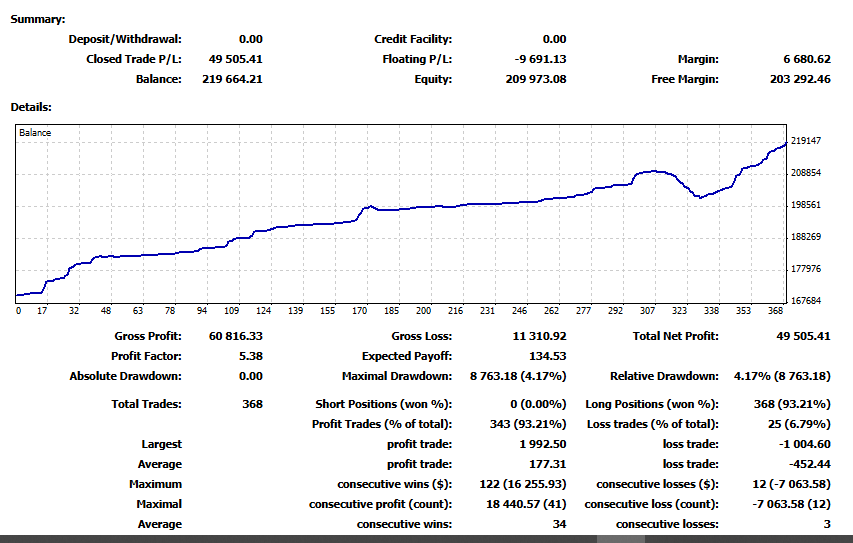Click the Gross Loss value 11 310.92
Screen dimensions: 853x543
click(537, 336)
